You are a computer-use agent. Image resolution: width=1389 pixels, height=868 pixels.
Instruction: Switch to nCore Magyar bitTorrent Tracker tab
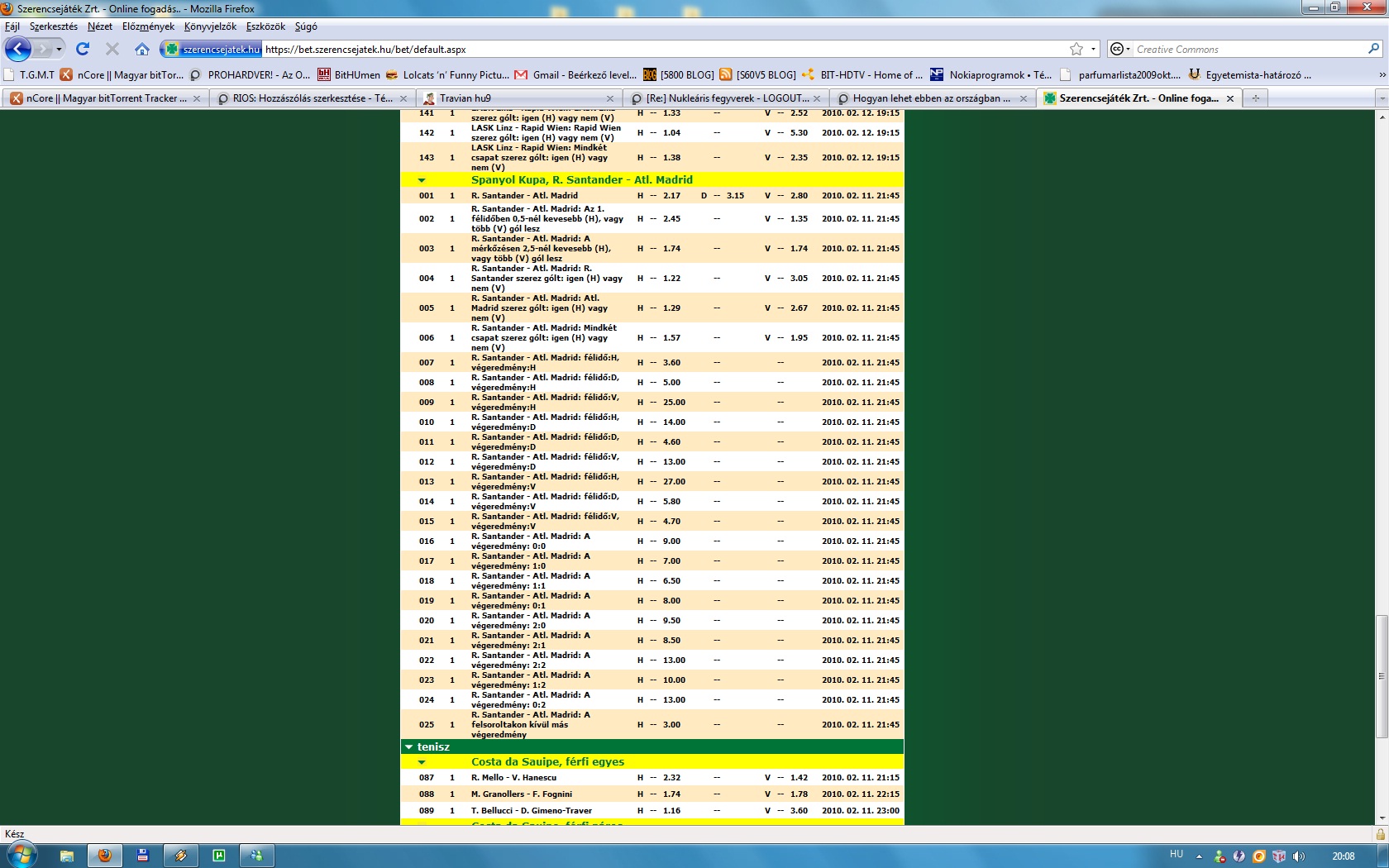point(105,98)
